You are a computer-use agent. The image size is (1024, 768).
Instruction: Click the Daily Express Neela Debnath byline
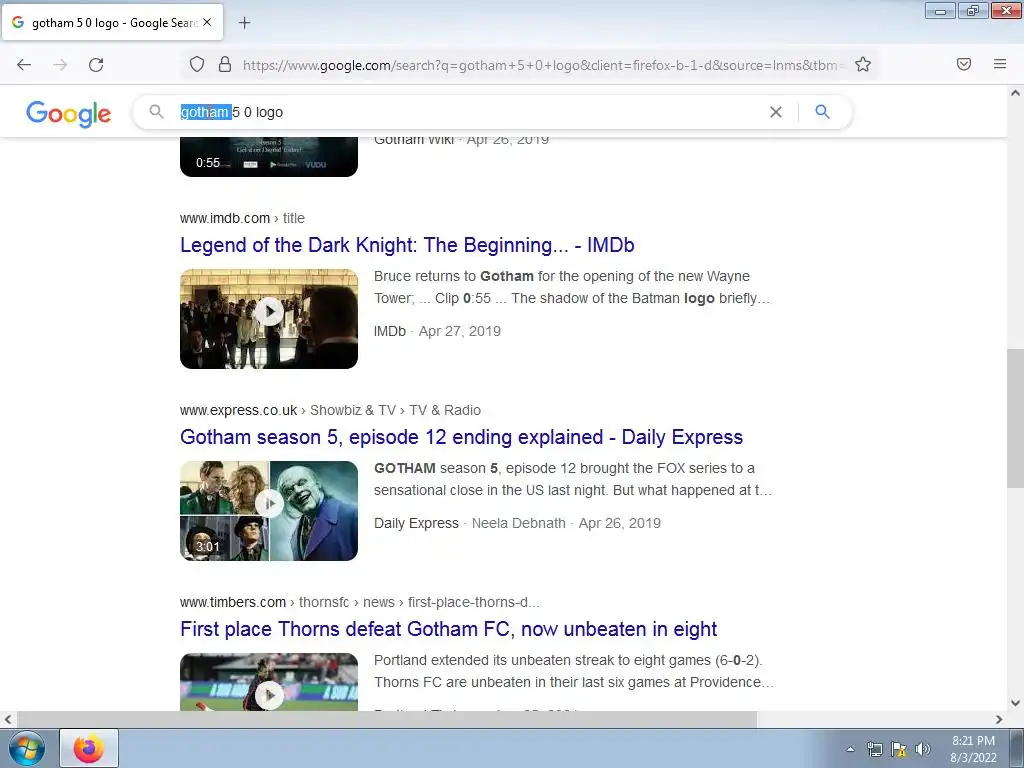(517, 523)
